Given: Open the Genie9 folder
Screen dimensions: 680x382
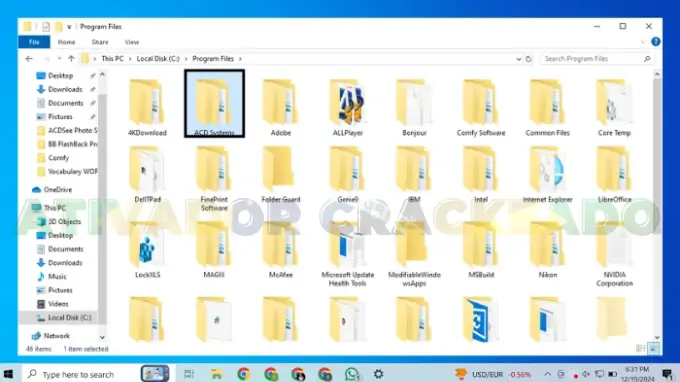Looking at the screenshot, I should [347, 174].
